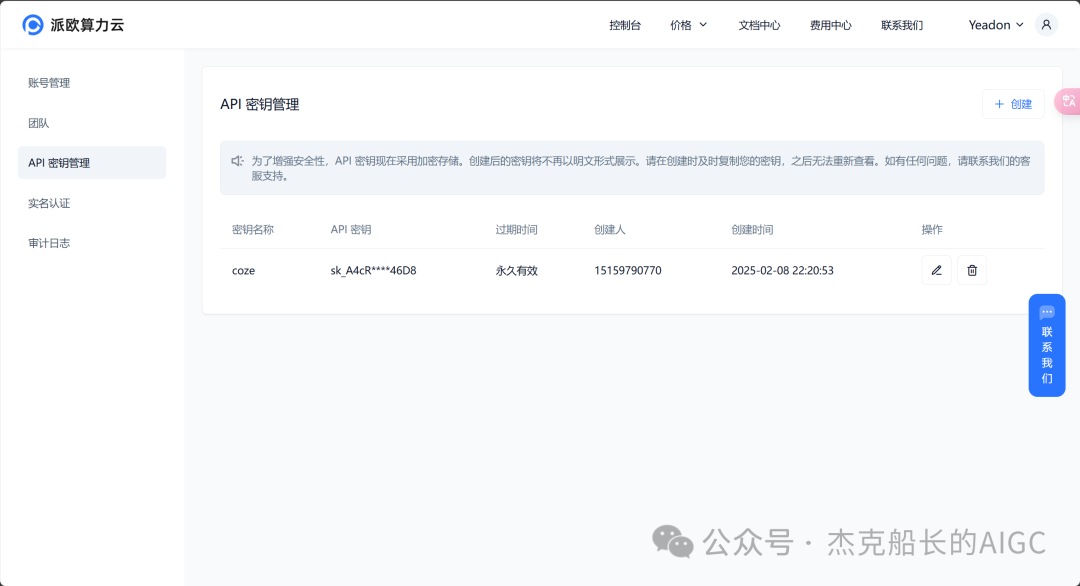Click the masked key sk_A4cR****46D8
Image resolution: width=1080 pixels, height=586 pixels.
[x=373, y=271]
